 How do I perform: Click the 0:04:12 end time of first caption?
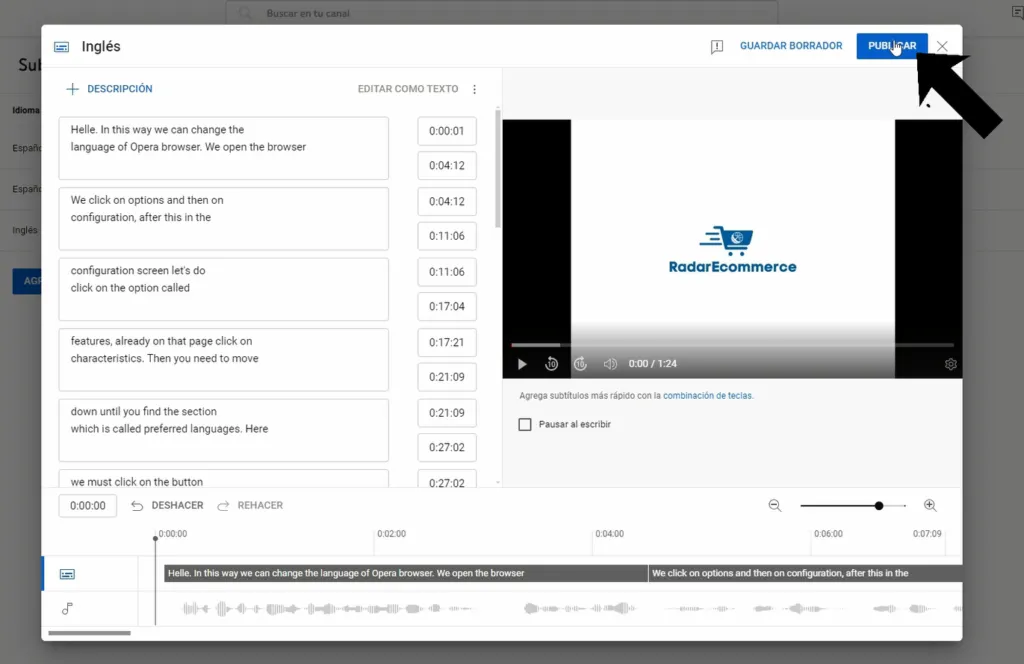(447, 165)
